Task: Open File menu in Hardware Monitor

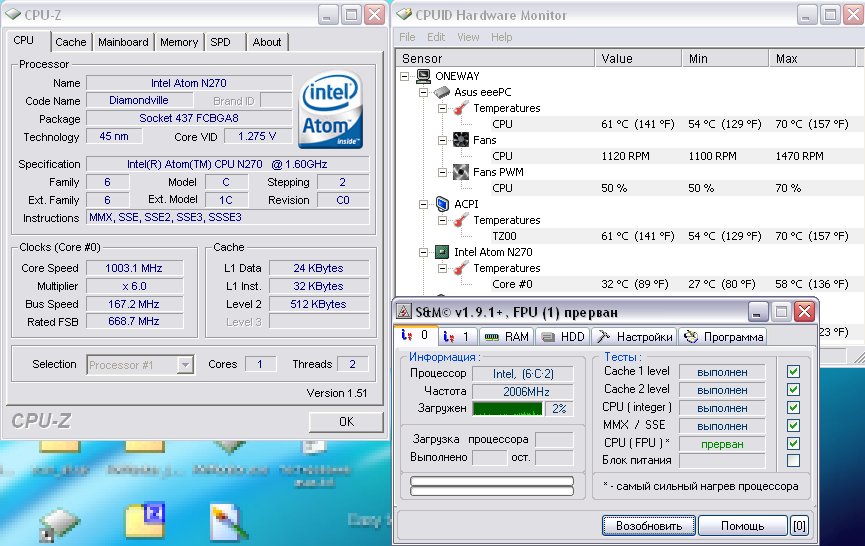Action: point(407,37)
